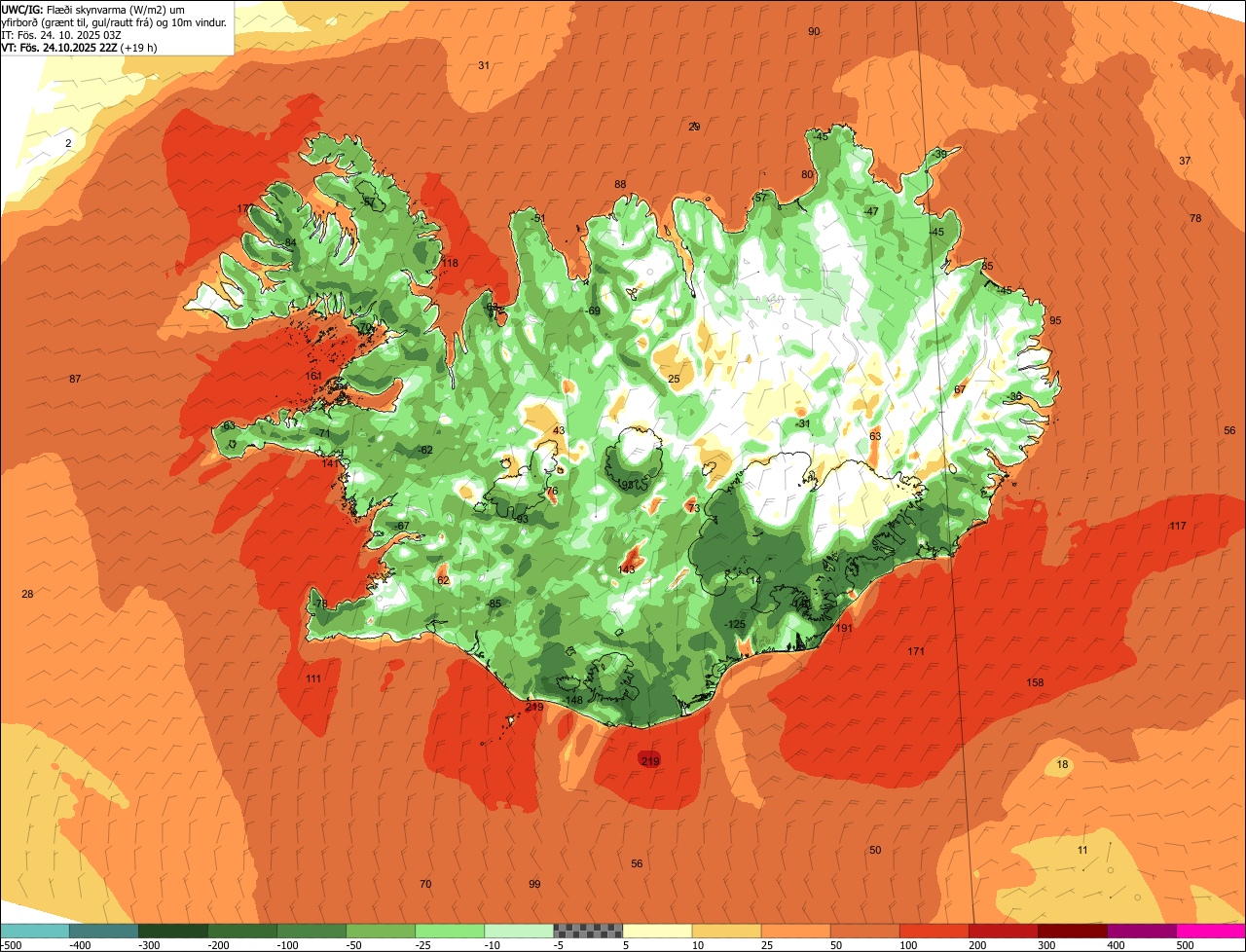Click the 18 value on the map
The width and height of the screenshot is (1246, 952).
(x=1062, y=765)
